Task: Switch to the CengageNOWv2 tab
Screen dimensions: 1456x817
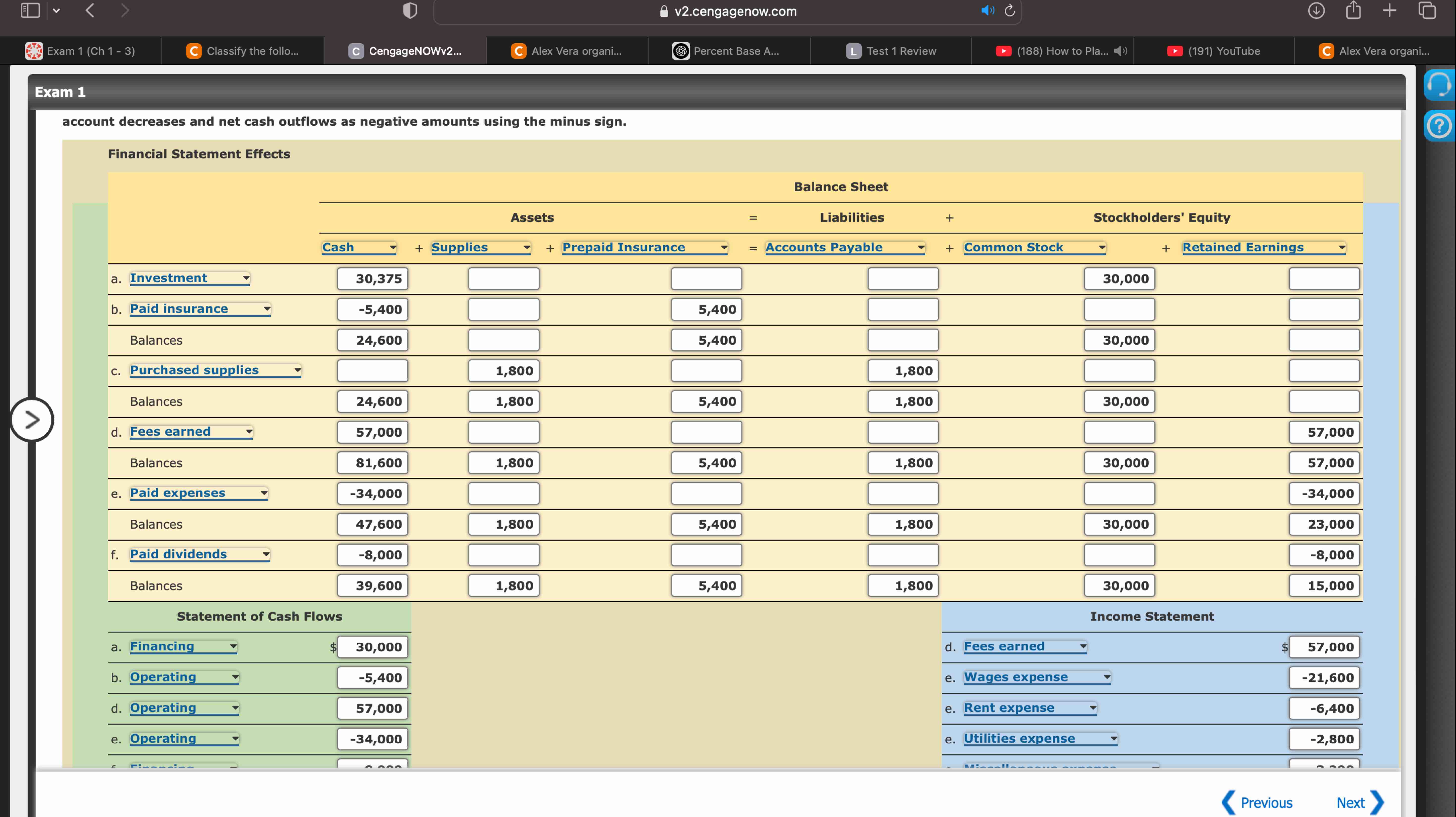Action: [405, 51]
